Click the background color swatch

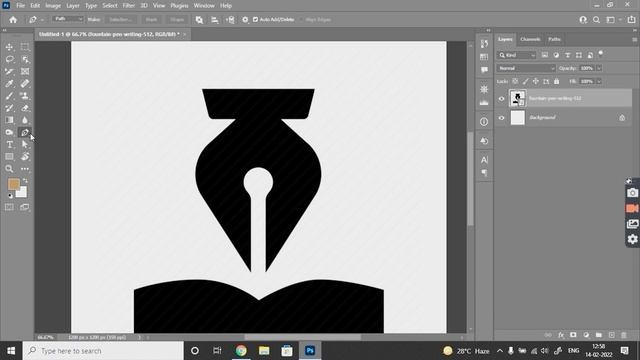coord(22,192)
